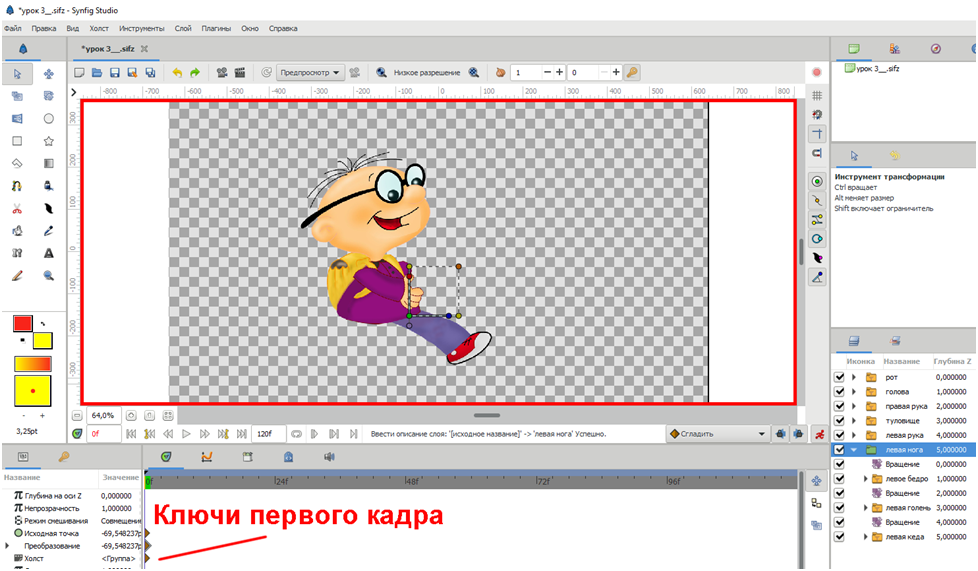Open the Сгладить interpolation dropdown

point(717,434)
